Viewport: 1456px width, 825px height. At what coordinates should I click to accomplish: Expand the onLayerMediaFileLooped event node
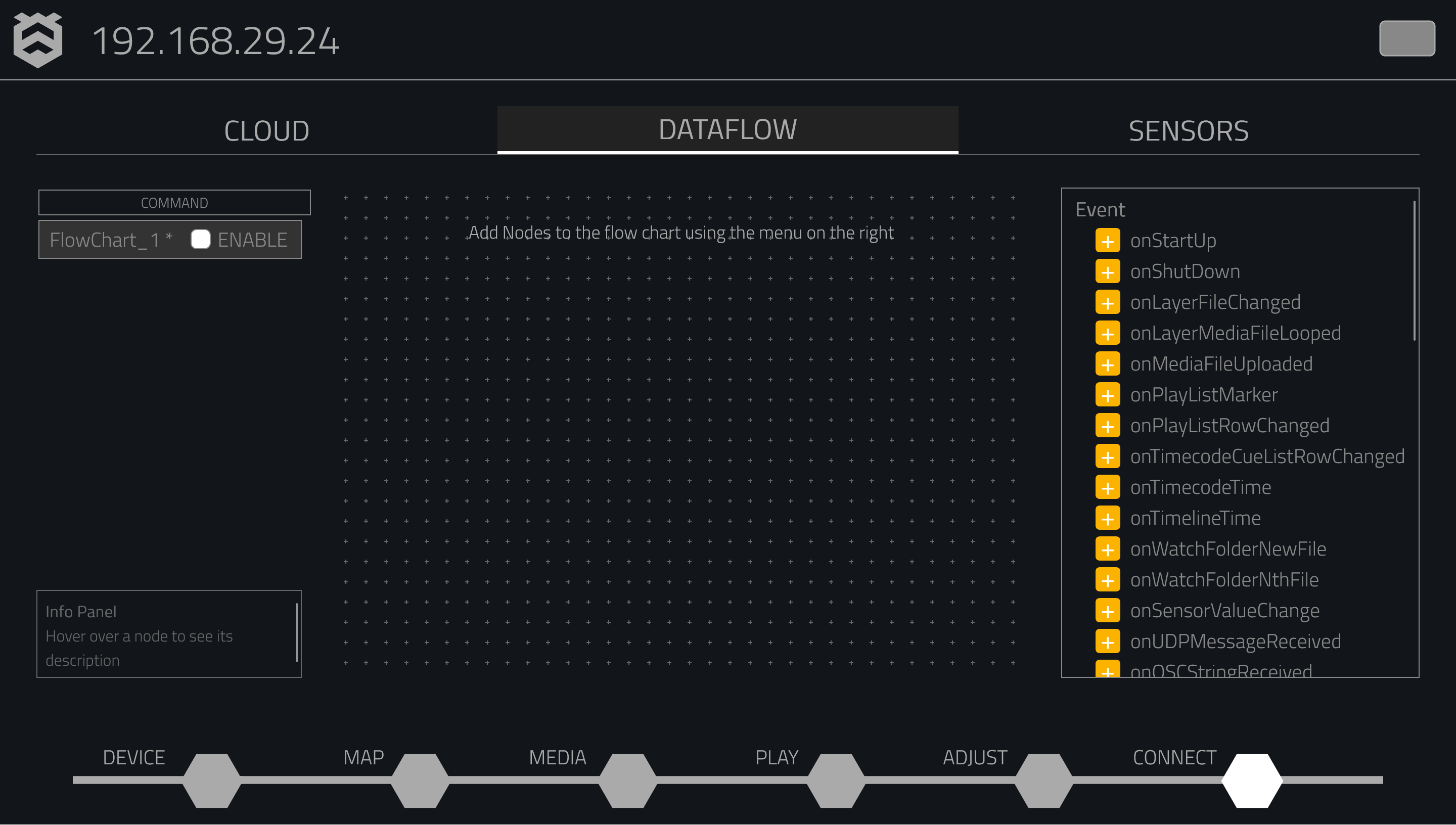coord(1109,332)
